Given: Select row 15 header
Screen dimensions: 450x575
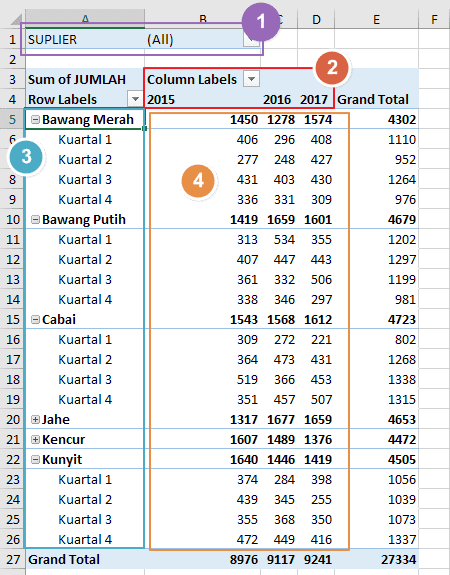Looking at the screenshot, I should point(12,320).
